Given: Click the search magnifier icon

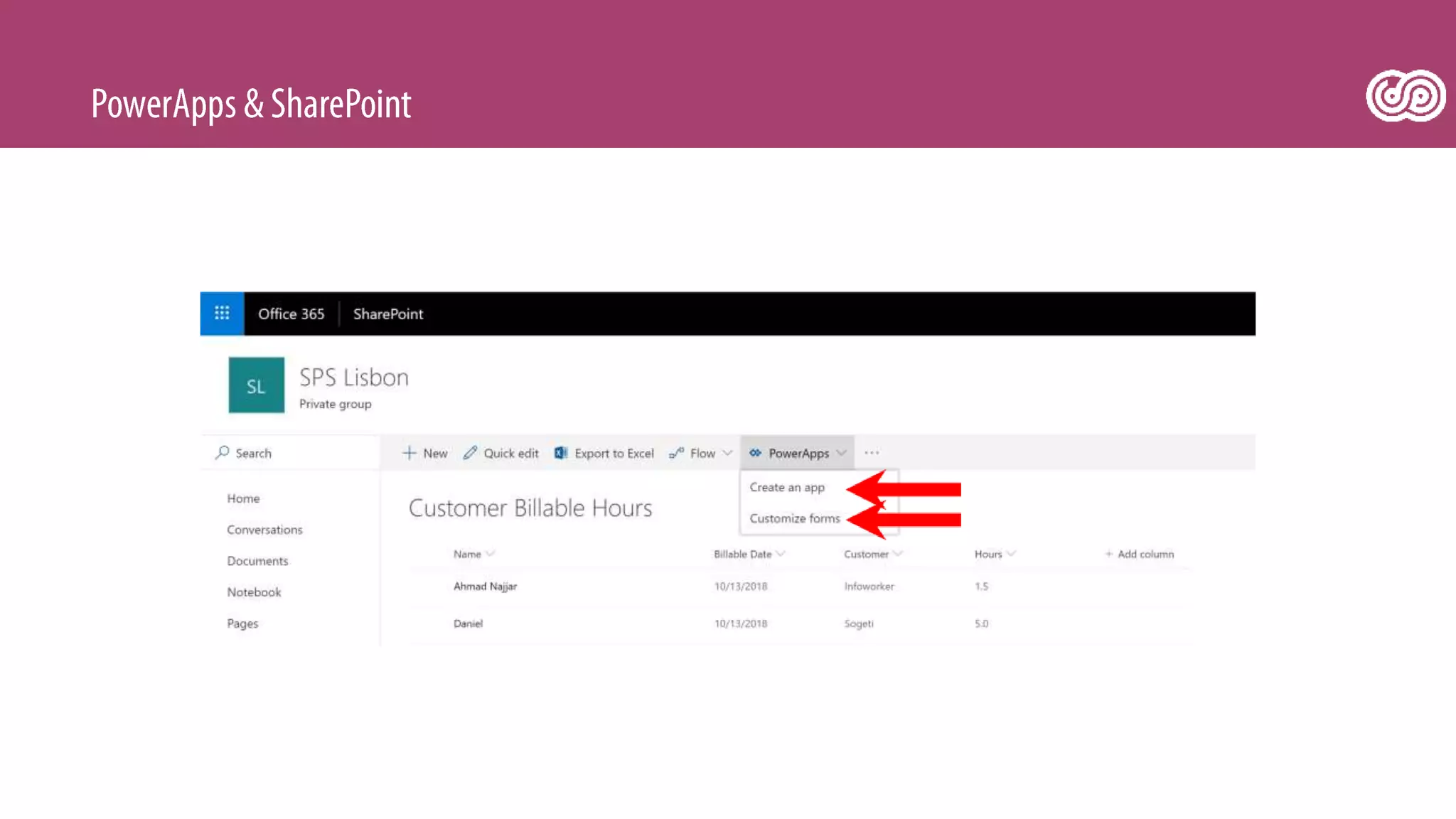Looking at the screenshot, I should (223, 452).
